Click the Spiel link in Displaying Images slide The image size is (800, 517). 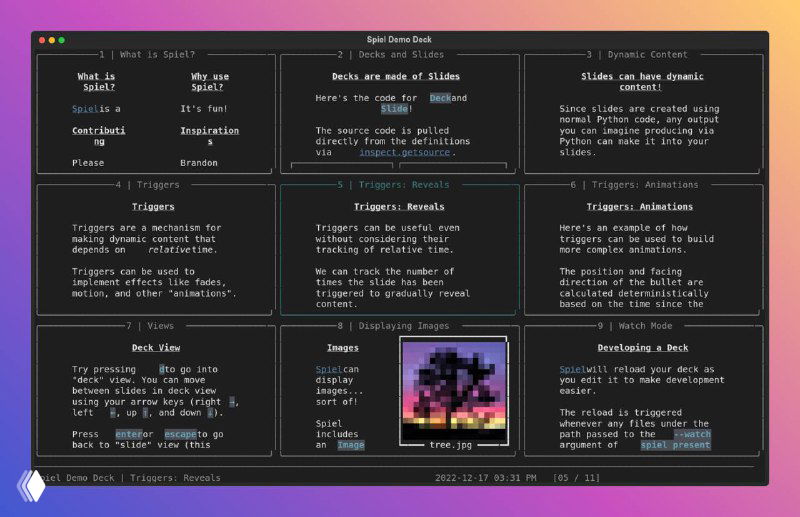pos(329,369)
